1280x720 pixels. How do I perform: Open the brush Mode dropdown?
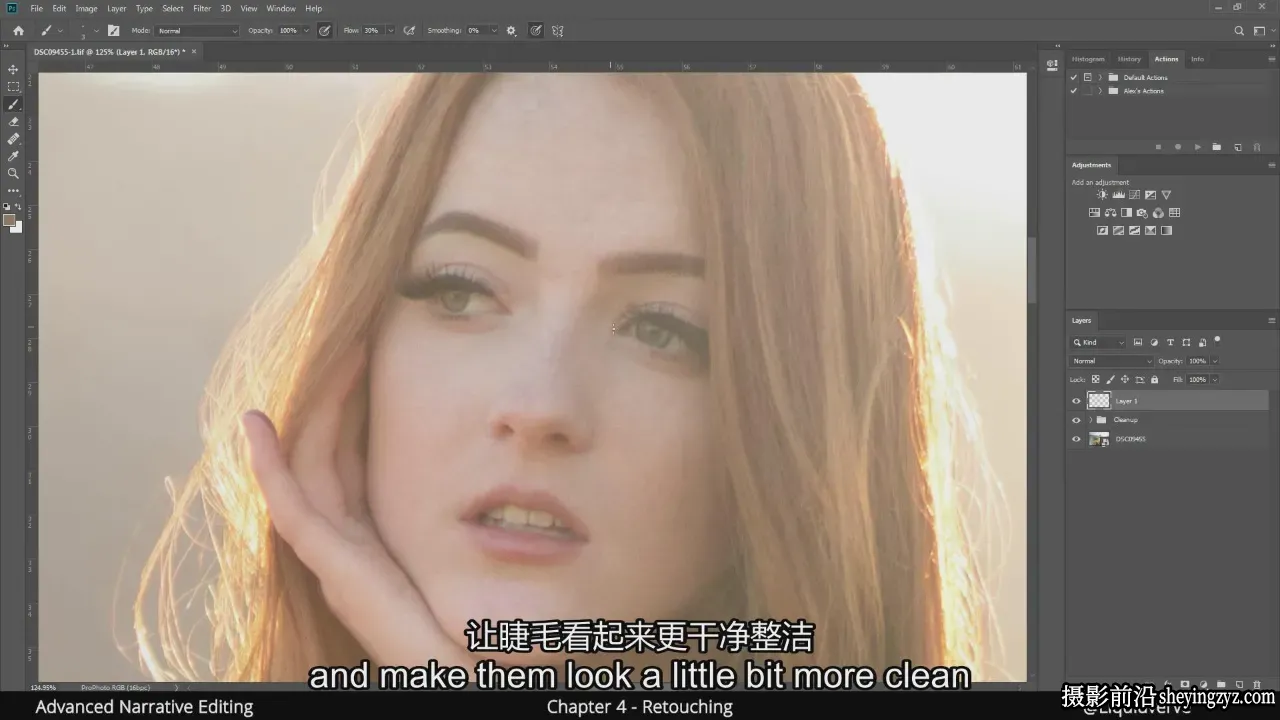coord(198,31)
